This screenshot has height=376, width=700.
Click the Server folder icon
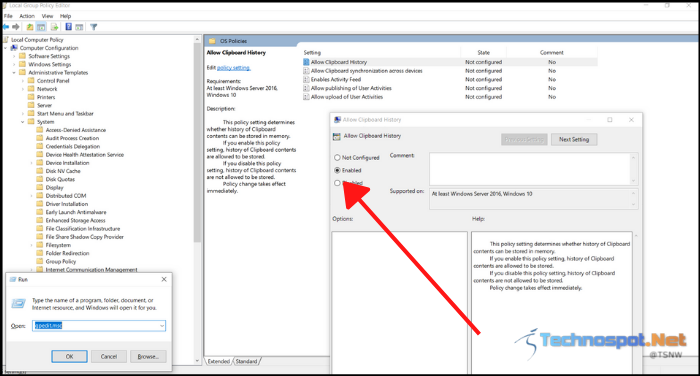(31, 105)
